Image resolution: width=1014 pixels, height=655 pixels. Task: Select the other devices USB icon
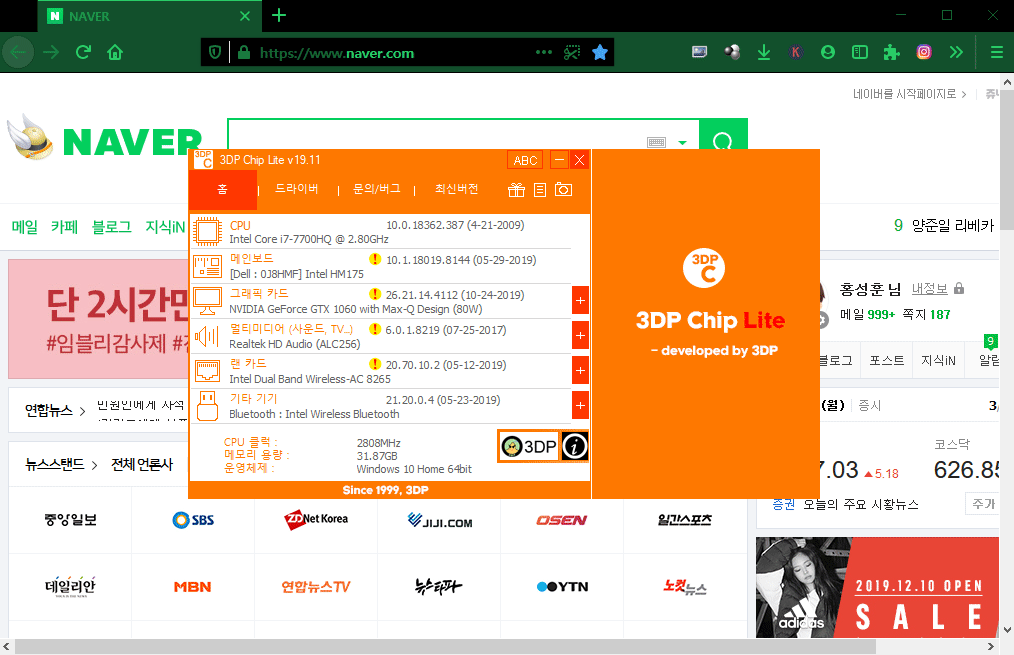tap(208, 406)
